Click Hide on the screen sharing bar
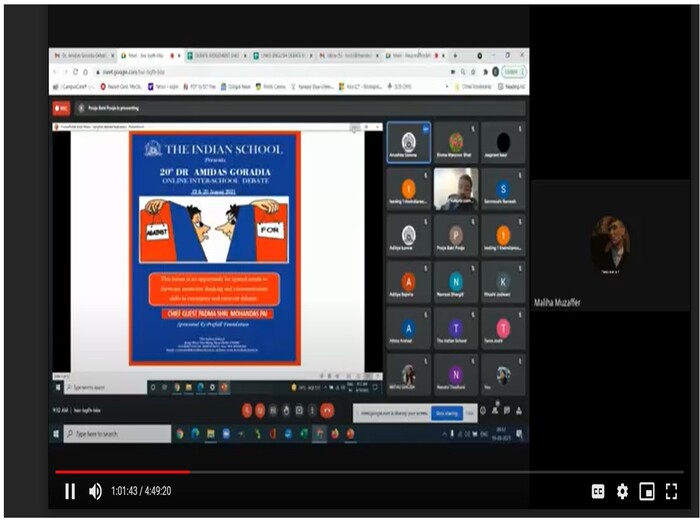 coord(470,413)
